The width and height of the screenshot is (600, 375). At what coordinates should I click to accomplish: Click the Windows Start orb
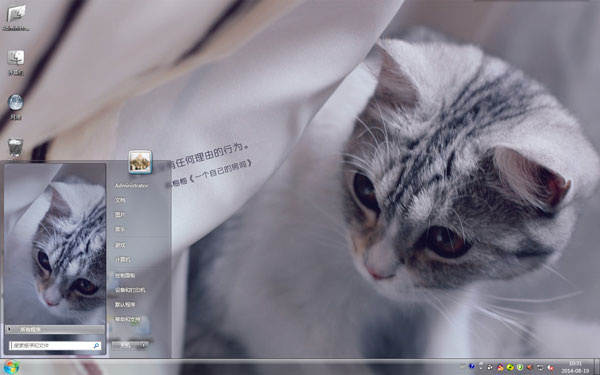click(11, 367)
